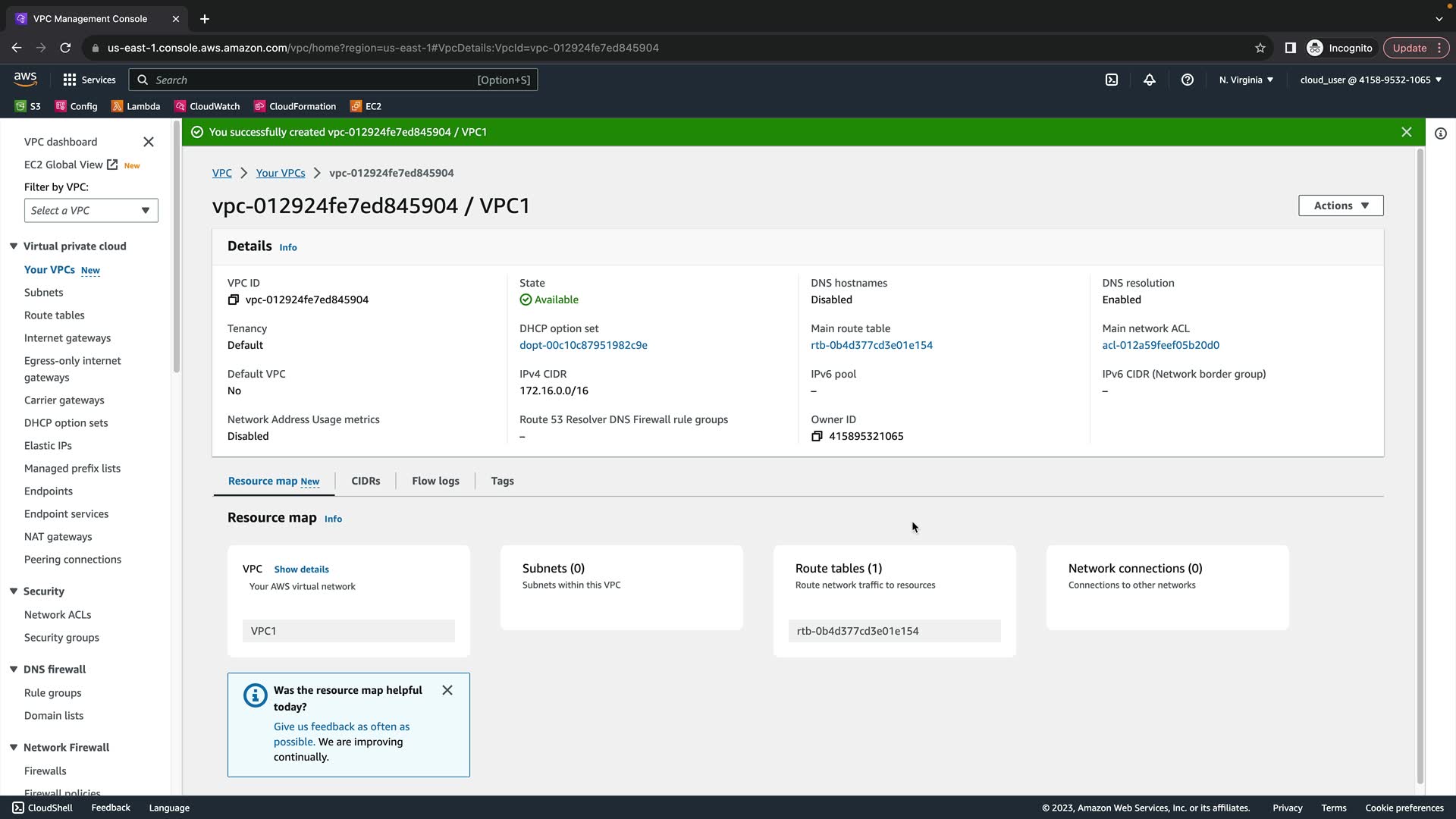The height and width of the screenshot is (819, 1456).
Task: Switch to the Flow logs tab
Action: (435, 481)
